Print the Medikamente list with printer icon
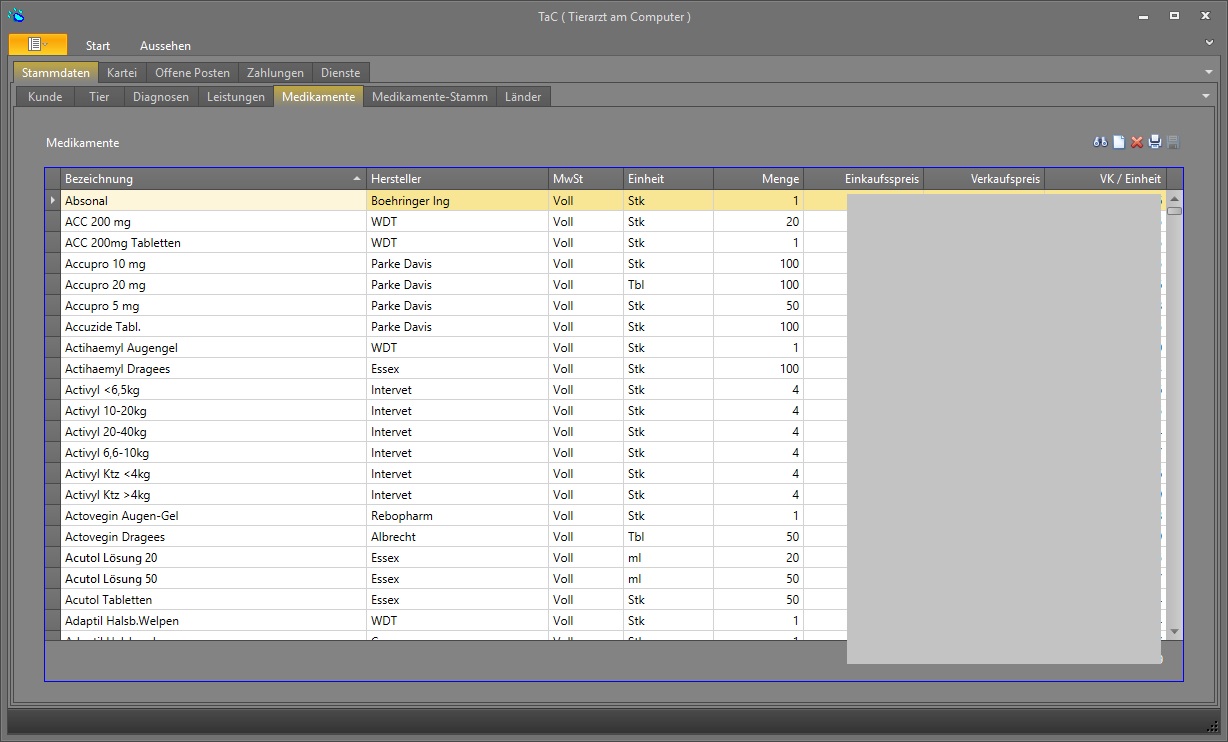Screen dimensions: 1228x742 click(1155, 142)
